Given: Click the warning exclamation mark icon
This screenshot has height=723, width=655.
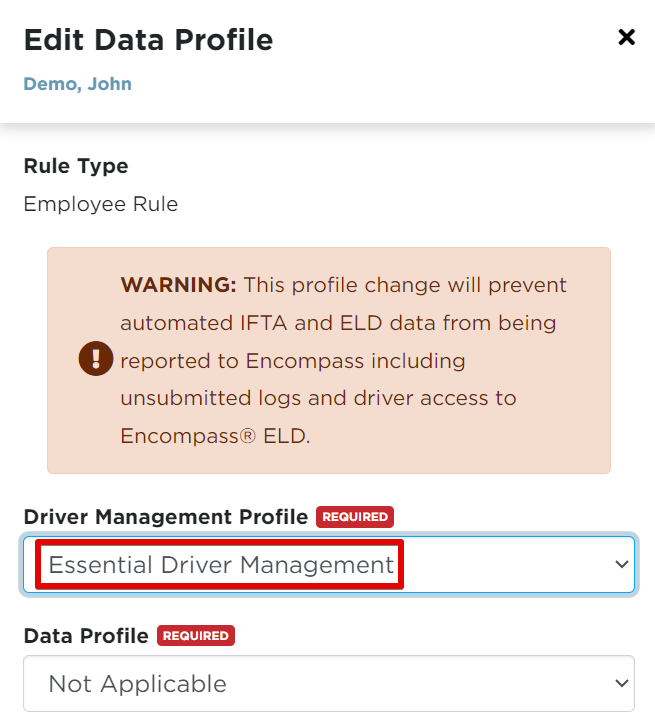Looking at the screenshot, I should (x=96, y=358).
